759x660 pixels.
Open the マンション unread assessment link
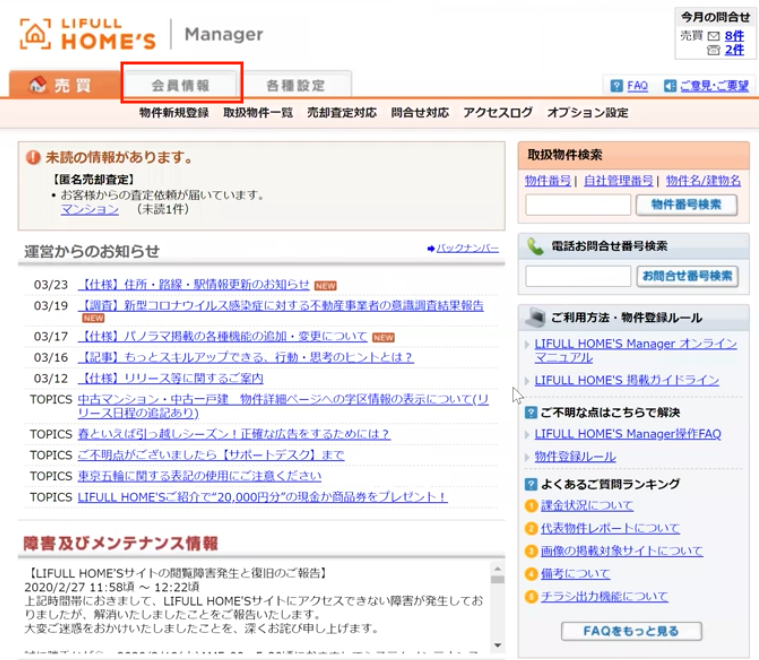pos(90,209)
